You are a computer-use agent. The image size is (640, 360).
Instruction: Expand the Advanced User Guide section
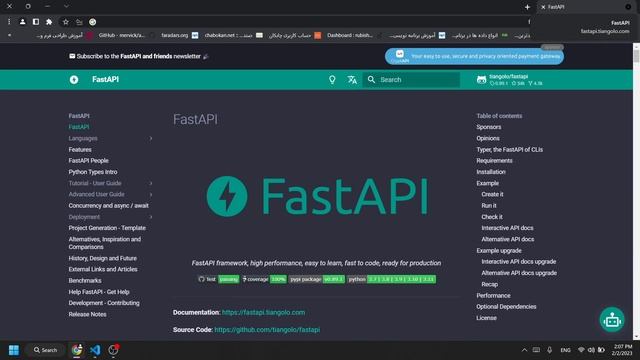point(110,194)
